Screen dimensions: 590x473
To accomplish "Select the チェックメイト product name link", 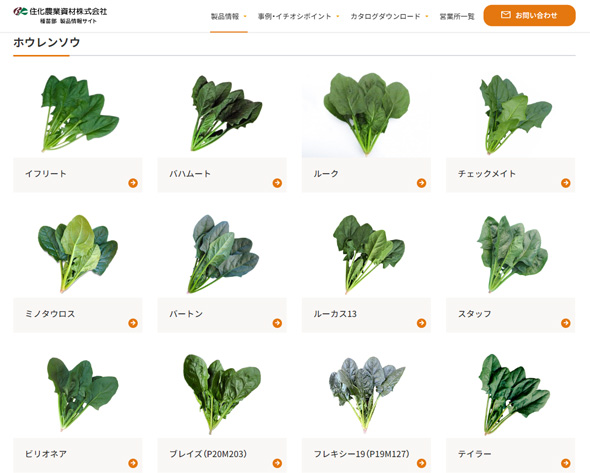I will [487, 173].
